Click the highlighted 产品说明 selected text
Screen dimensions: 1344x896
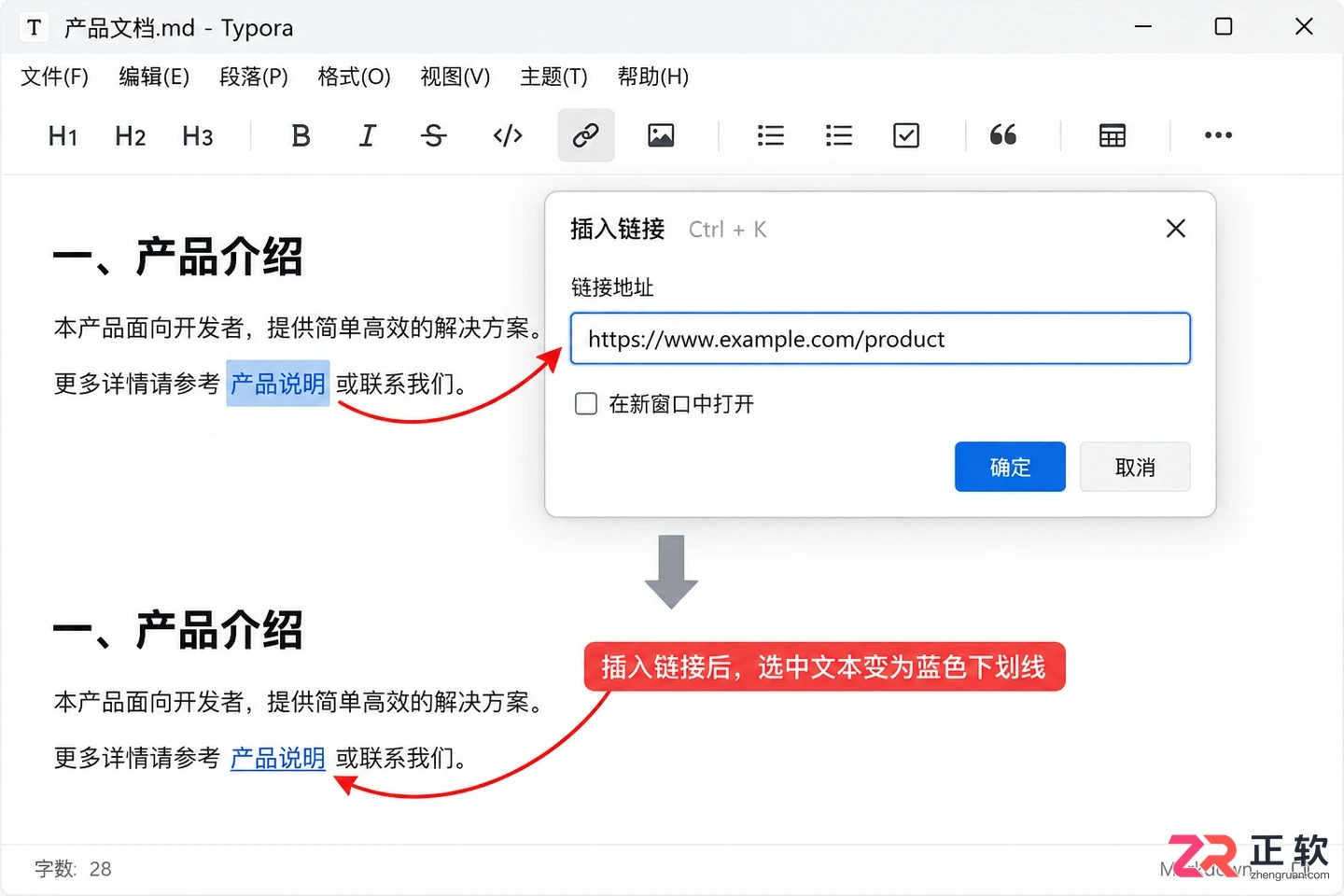coord(278,384)
